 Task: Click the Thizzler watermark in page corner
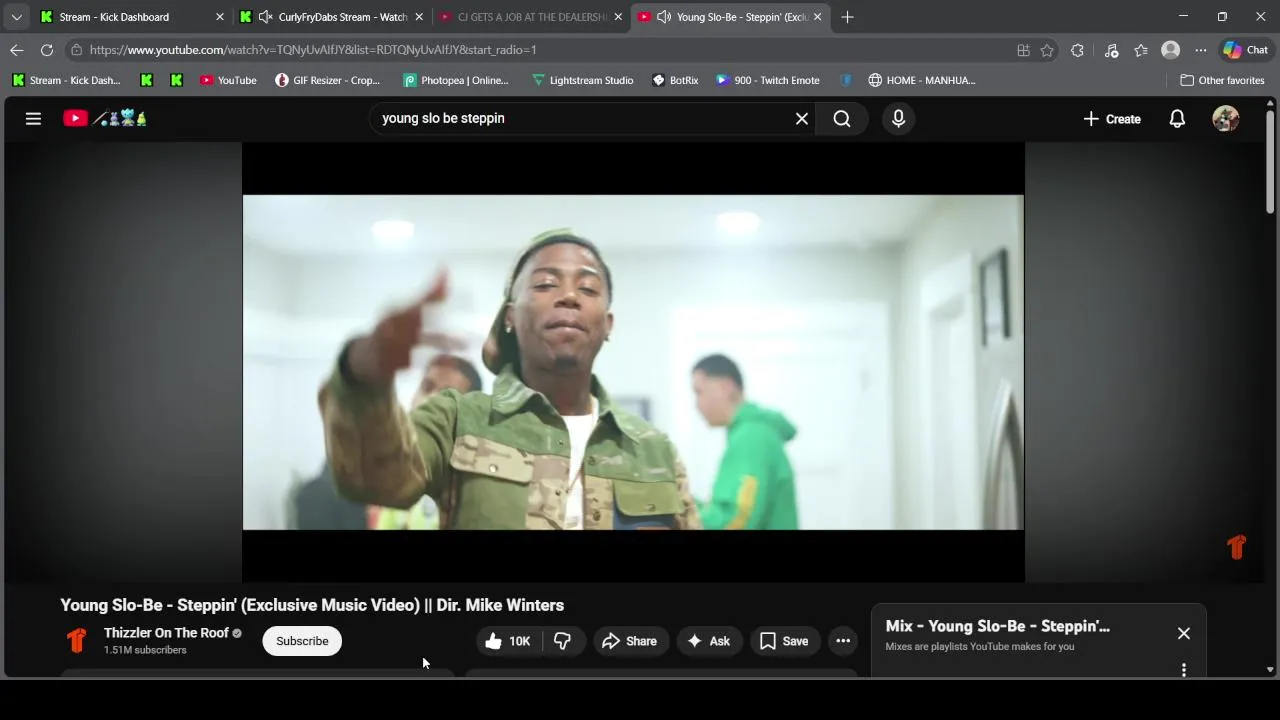(1237, 547)
